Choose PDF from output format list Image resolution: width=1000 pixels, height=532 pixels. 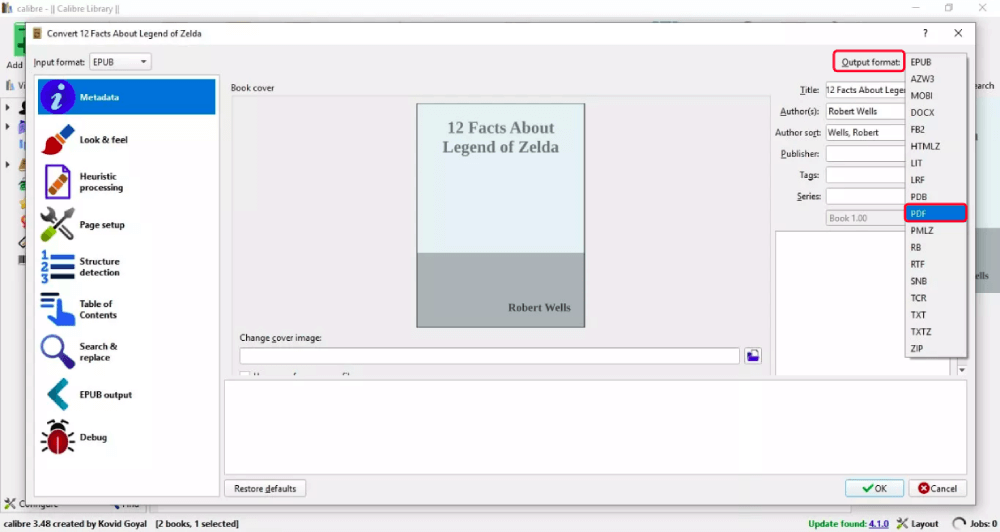tap(935, 213)
